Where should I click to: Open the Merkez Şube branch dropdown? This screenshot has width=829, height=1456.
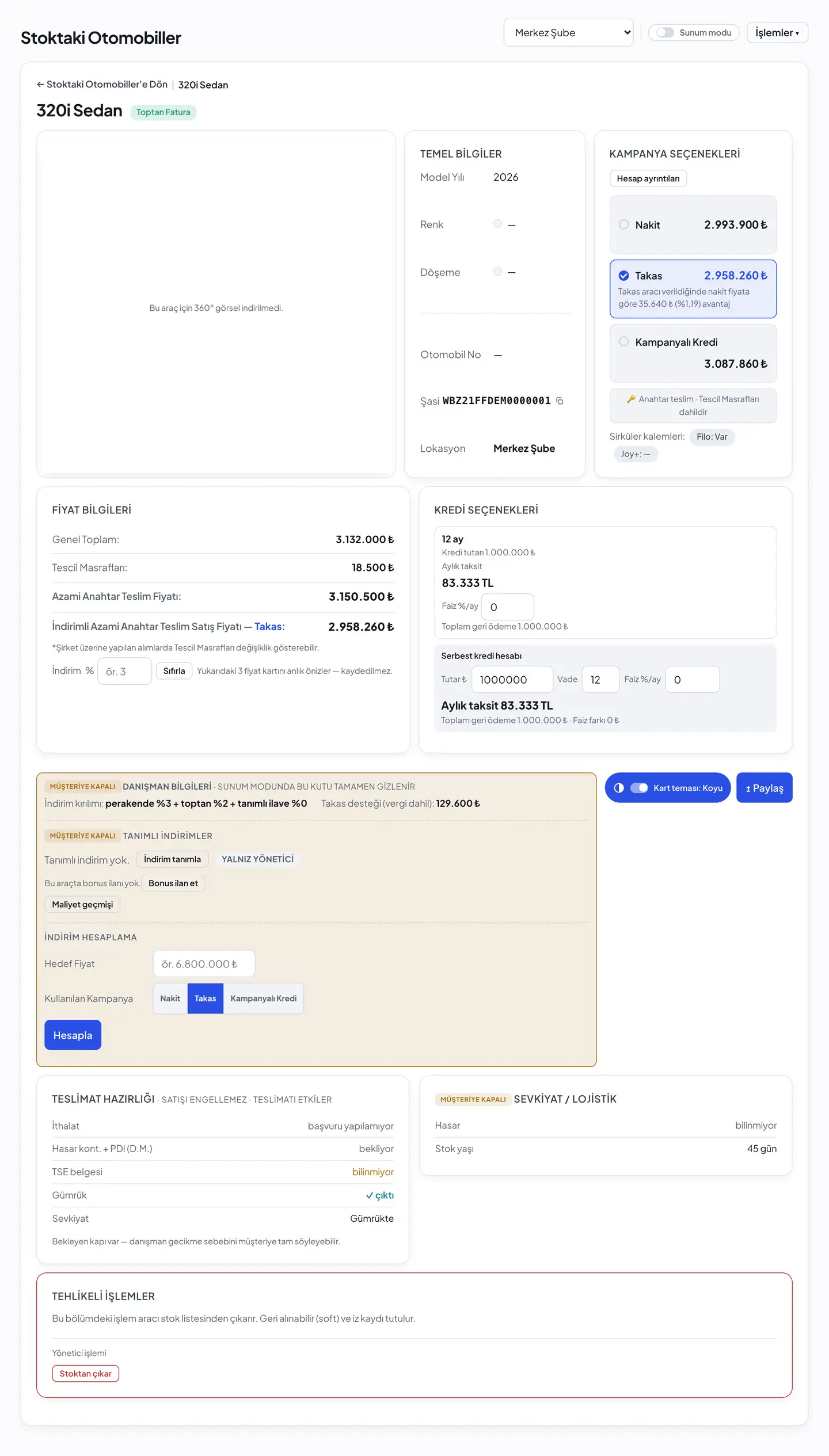tap(568, 33)
